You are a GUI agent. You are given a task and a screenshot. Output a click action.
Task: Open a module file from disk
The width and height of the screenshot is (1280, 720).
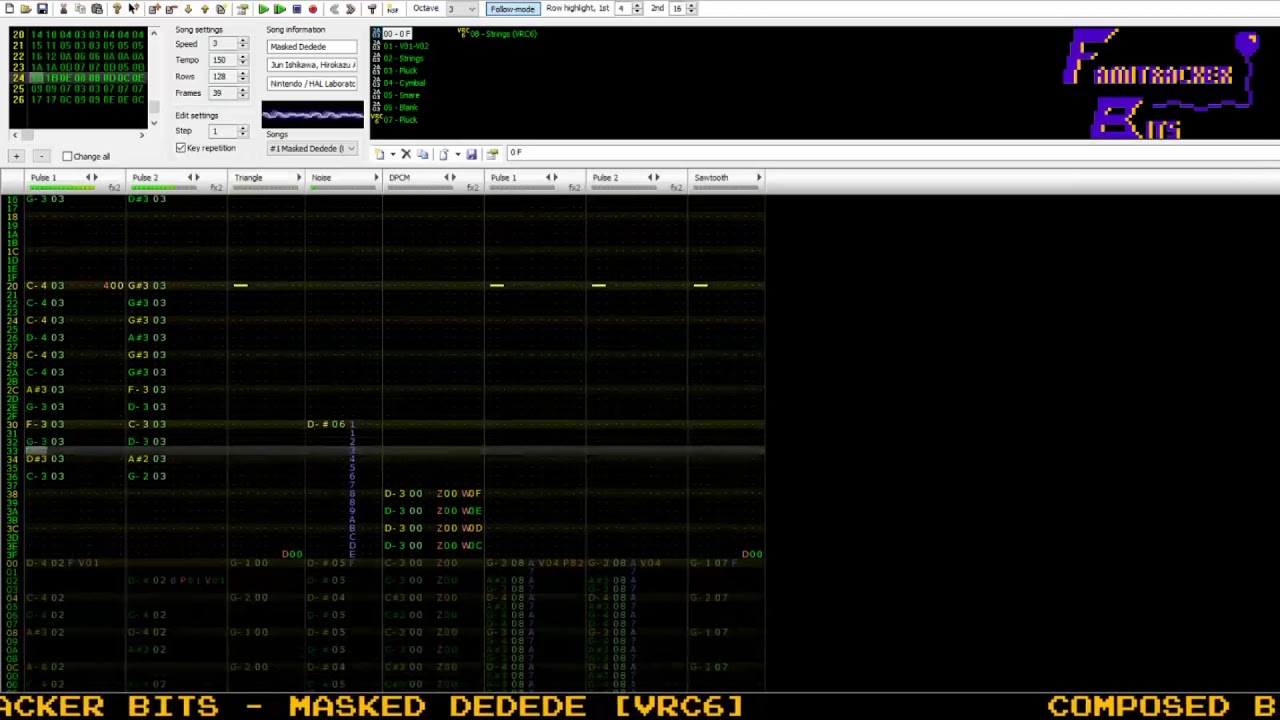click(26, 9)
